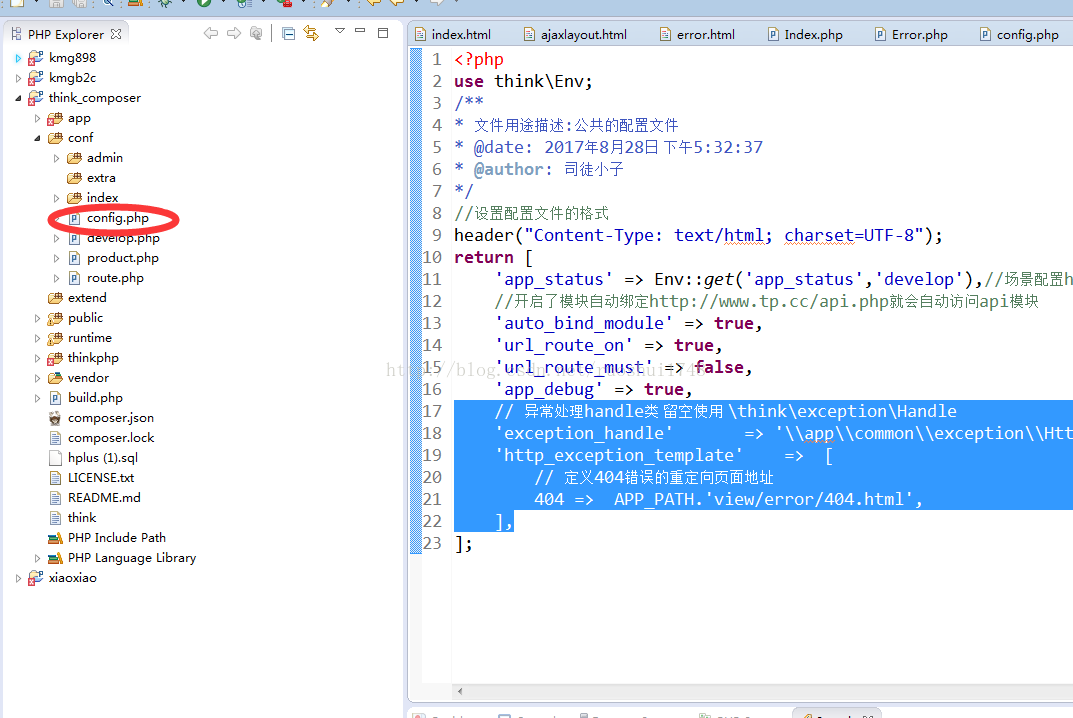Select the think file in the tree
This screenshot has width=1073, height=718.
pos(82,517)
